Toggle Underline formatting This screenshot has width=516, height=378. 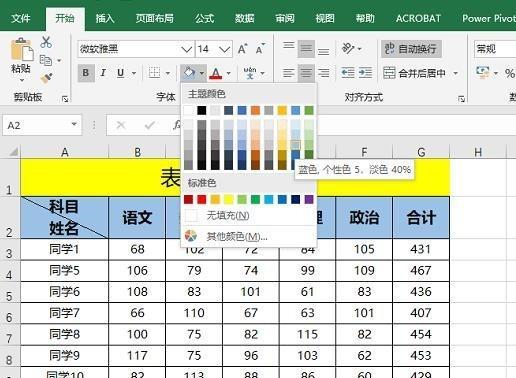tap(121, 73)
